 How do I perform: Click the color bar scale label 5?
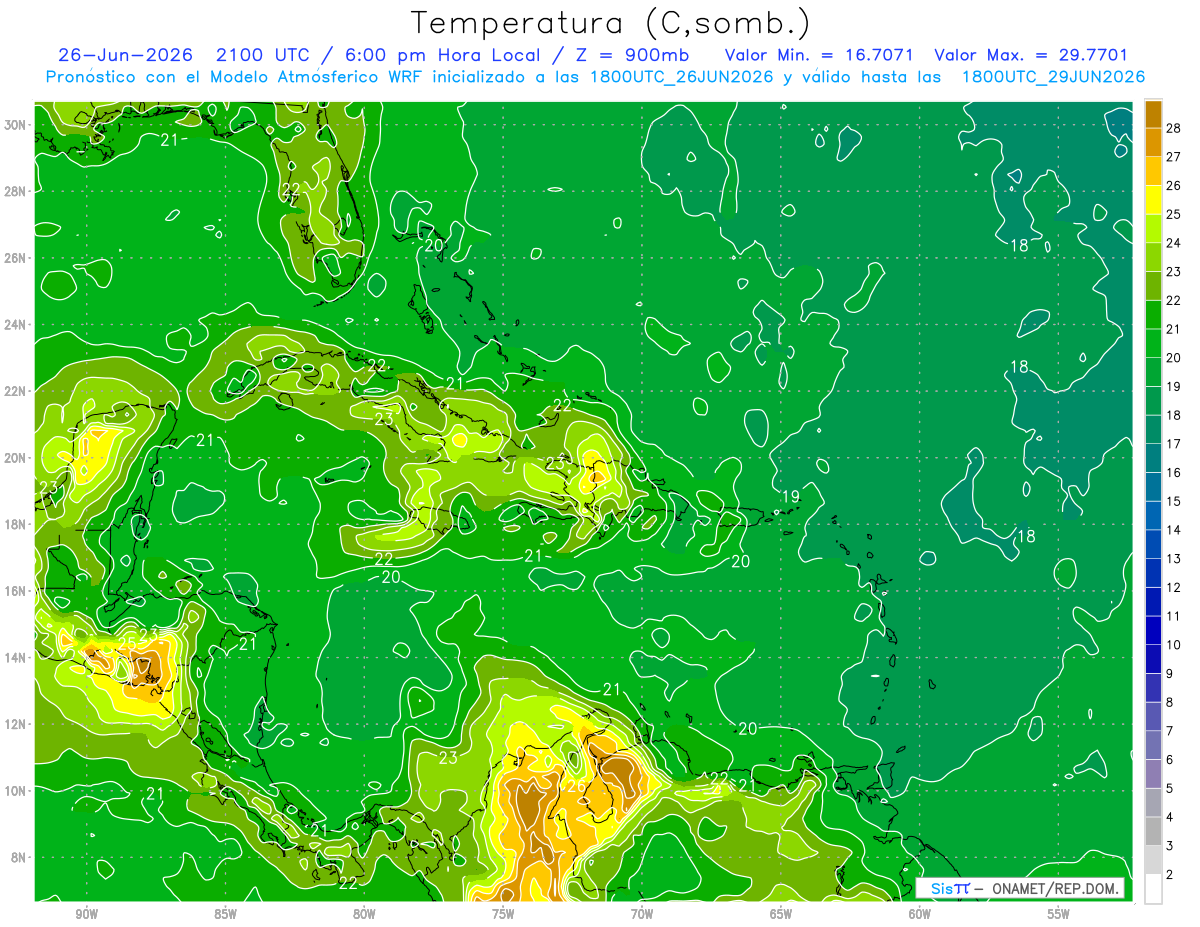(x=1170, y=788)
